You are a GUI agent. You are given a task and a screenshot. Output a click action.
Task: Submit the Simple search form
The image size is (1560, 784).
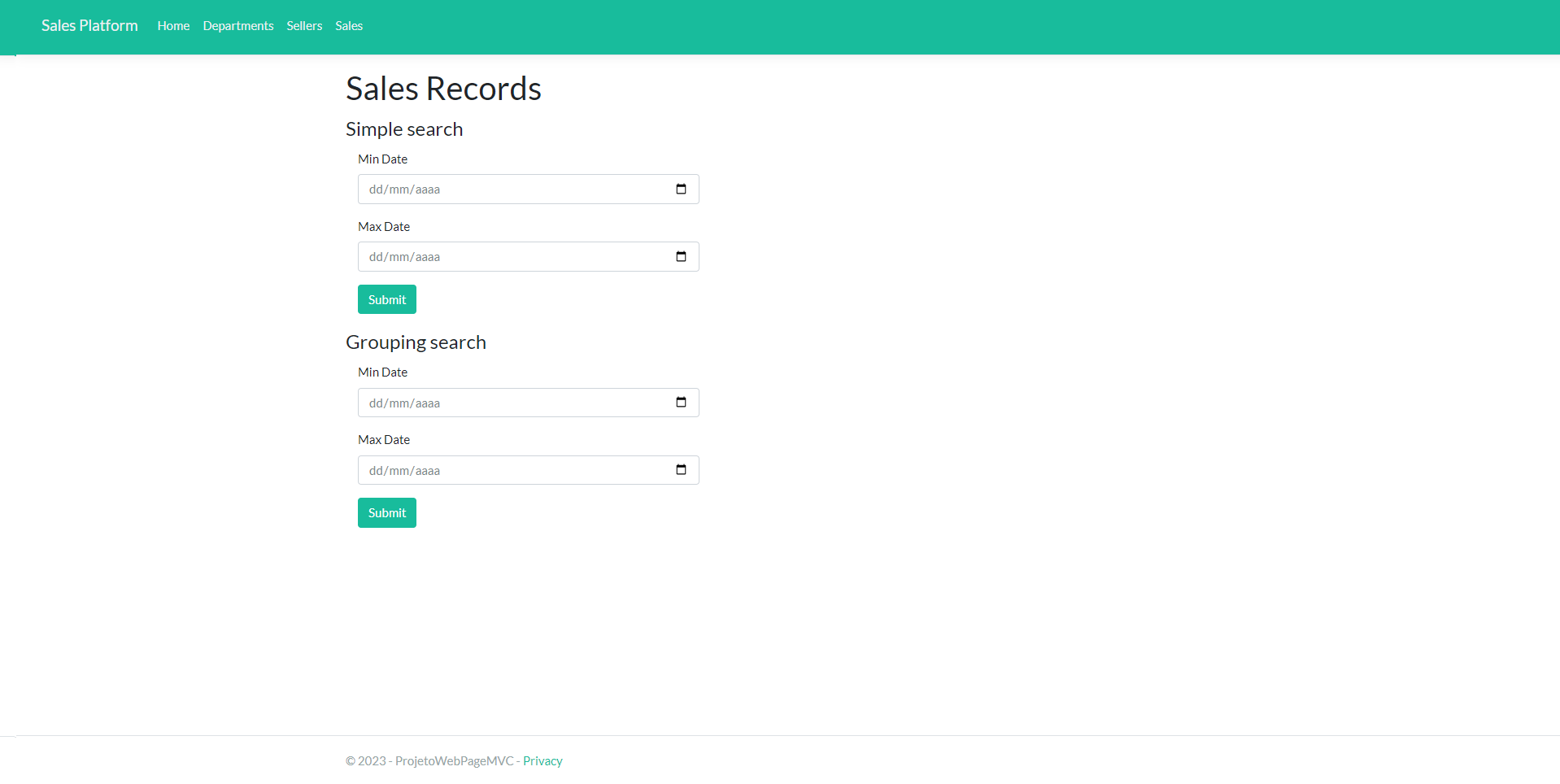[x=386, y=298]
